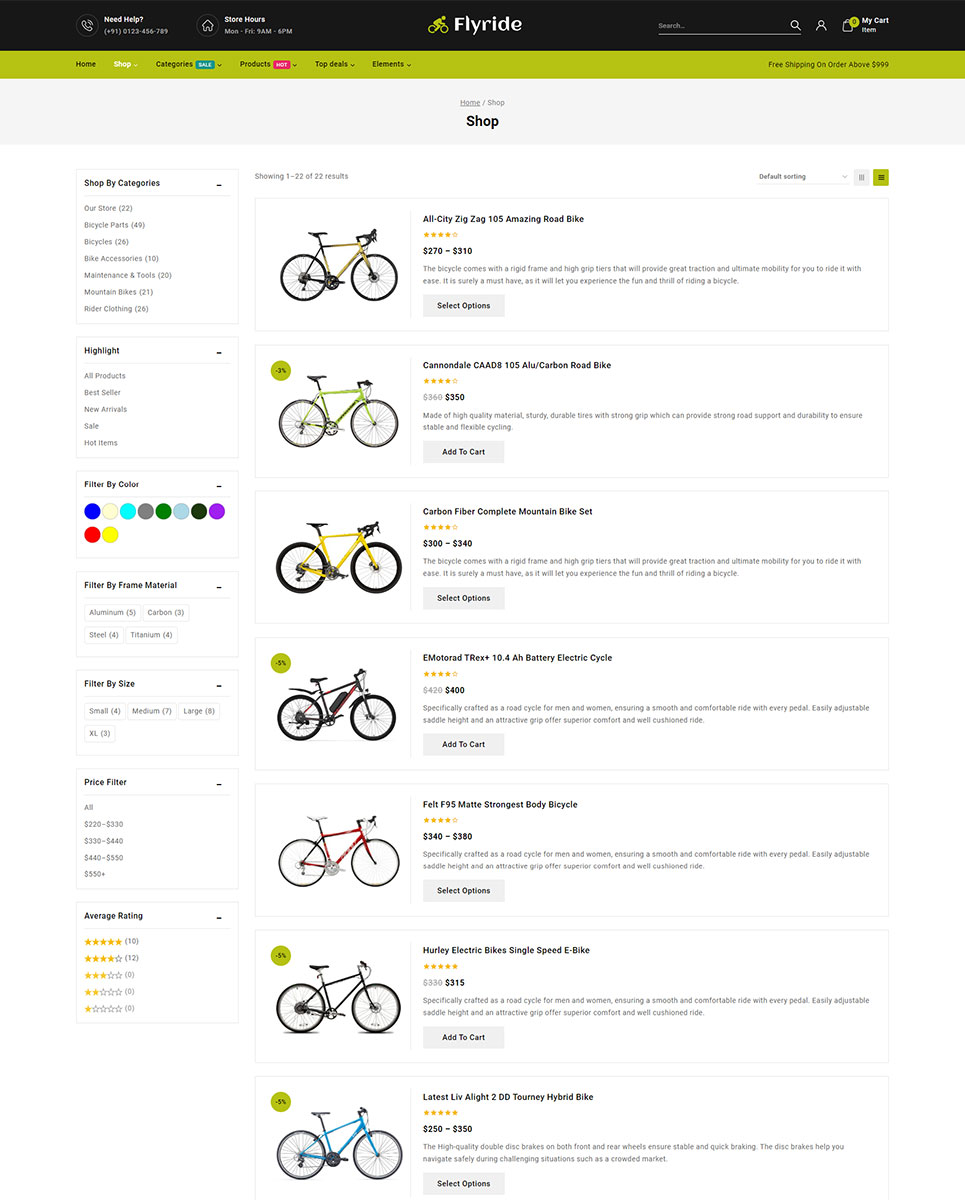Click into the search input field
The height and width of the screenshot is (1200, 965).
pos(720,26)
